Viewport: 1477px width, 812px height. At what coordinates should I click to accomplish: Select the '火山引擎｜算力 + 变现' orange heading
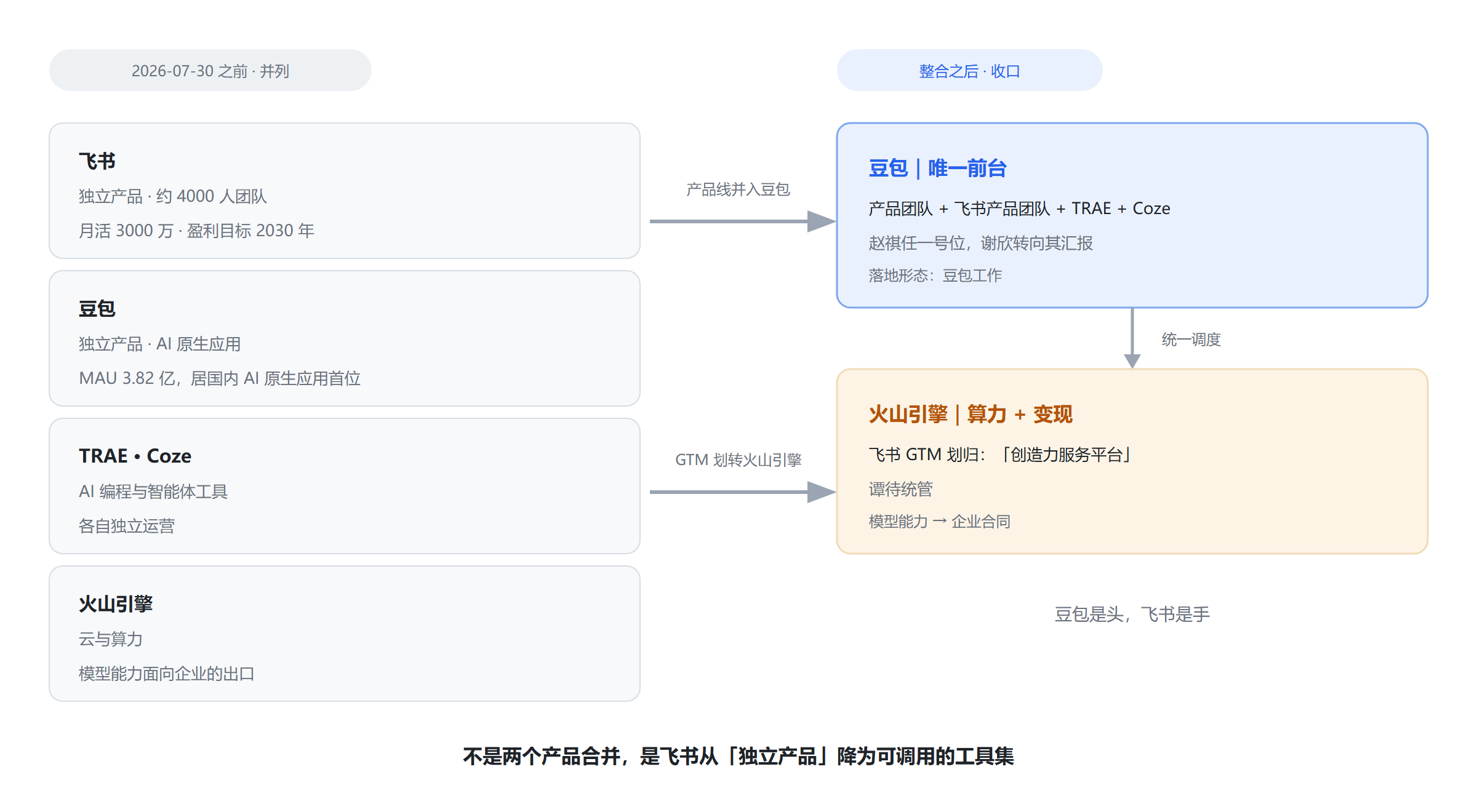[x=971, y=414]
